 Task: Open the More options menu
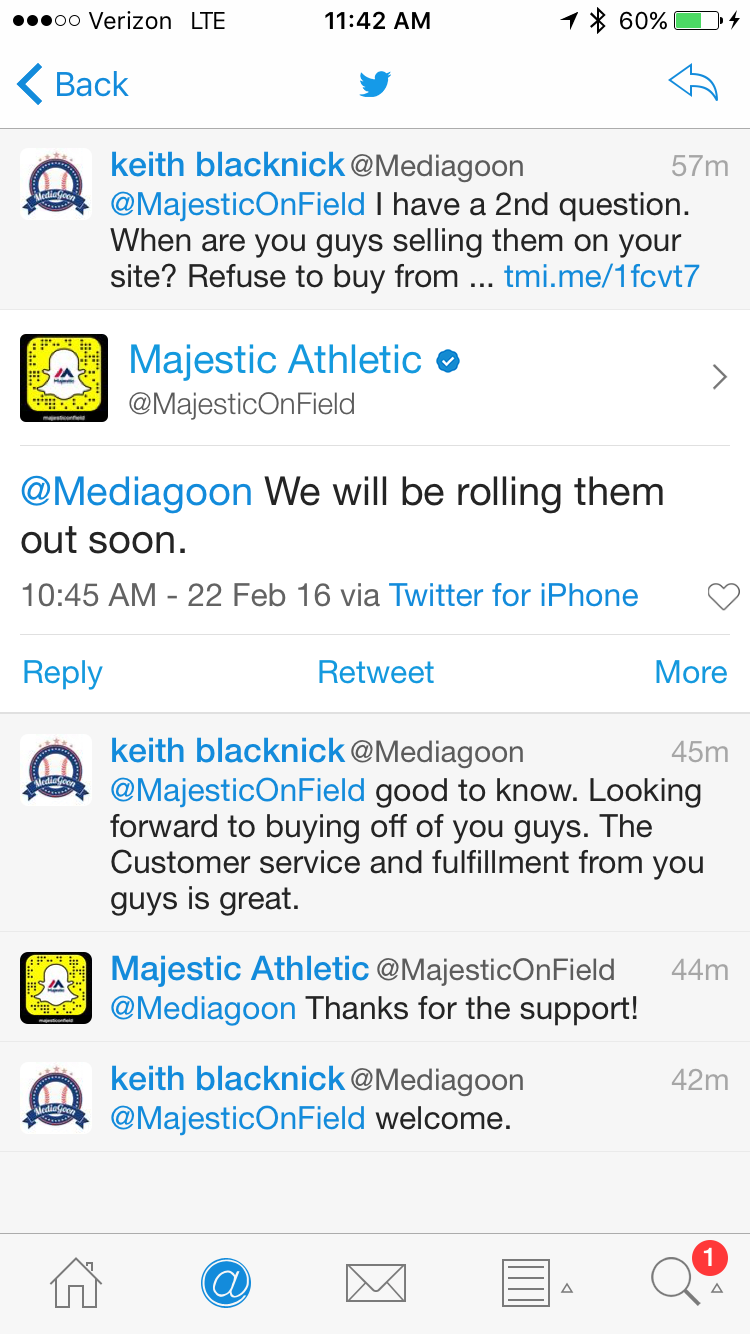click(x=690, y=672)
